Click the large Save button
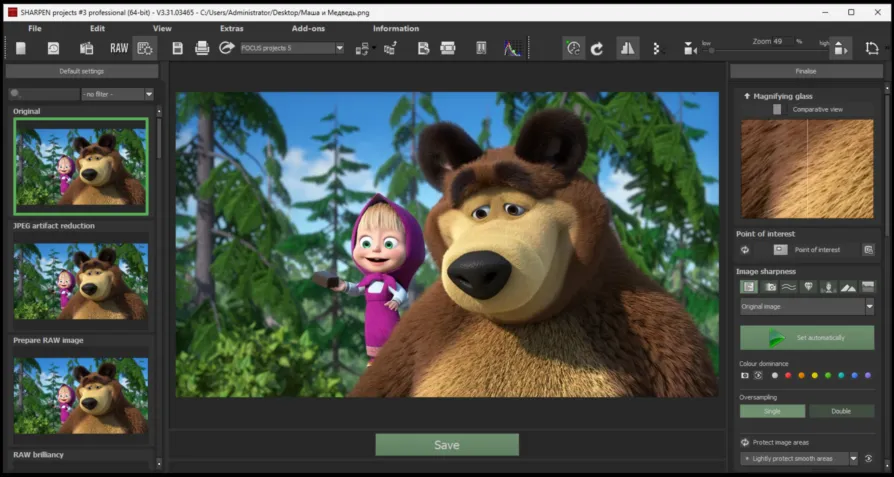The width and height of the screenshot is (894, 477). point(447,445)
